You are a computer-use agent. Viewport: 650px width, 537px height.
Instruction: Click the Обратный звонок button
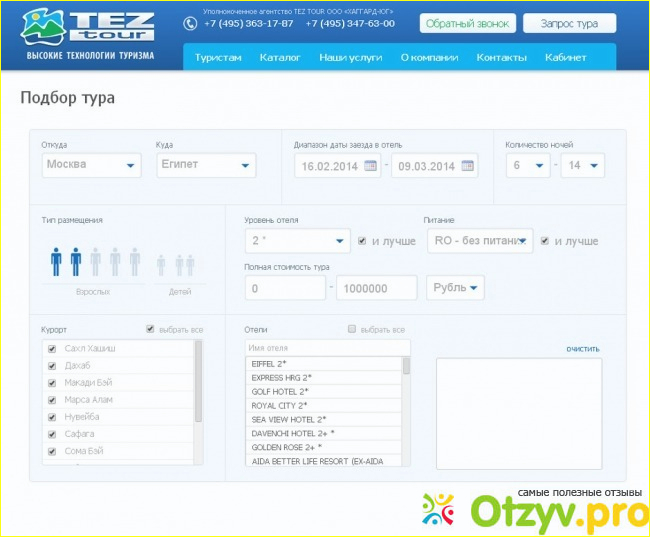(x=466, y=23)
